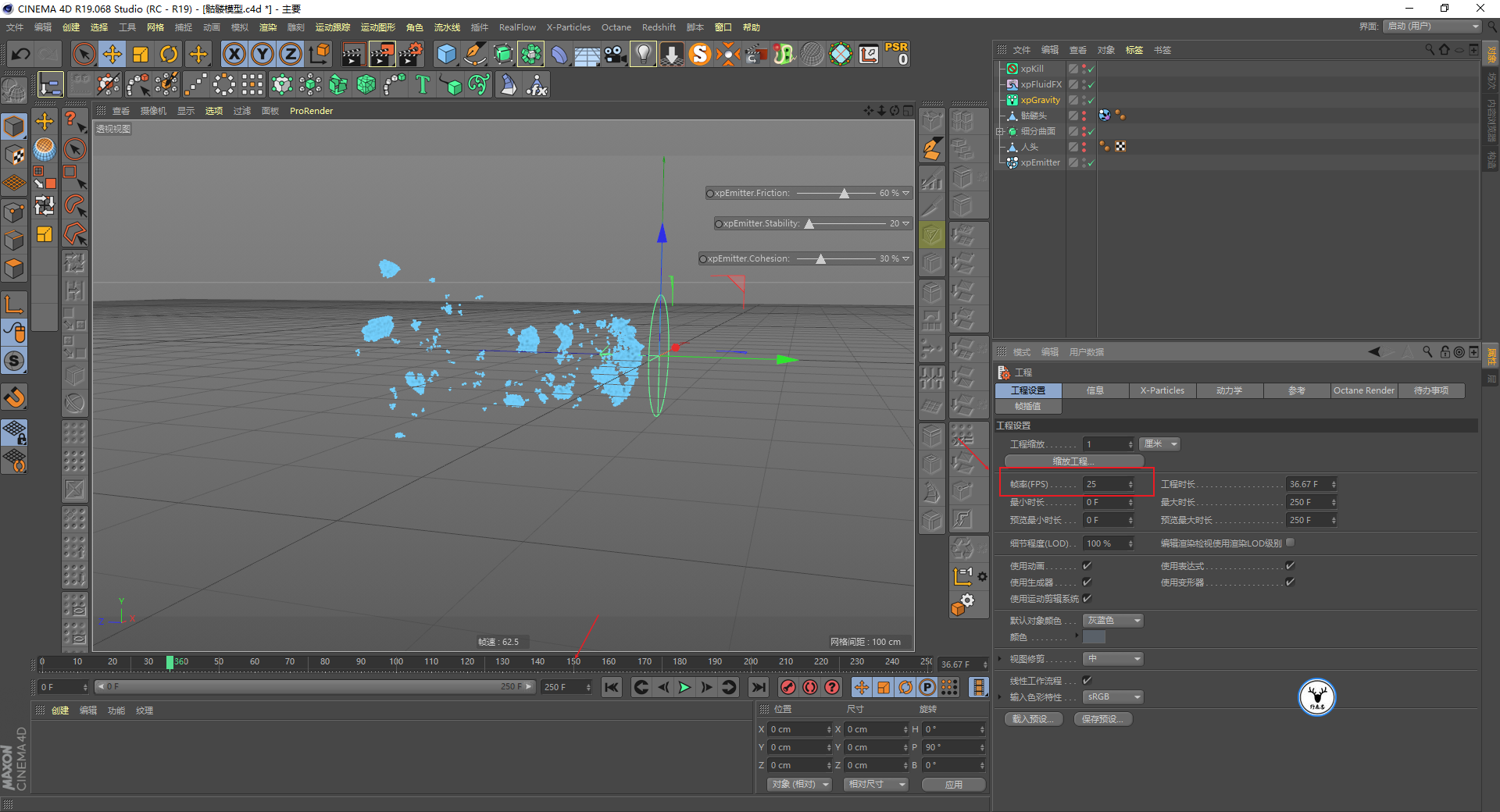Open the sRGB input color profile dropdown
Image resolution: width=1500 pixels, height=812 pixels.
click(1113, 697)
